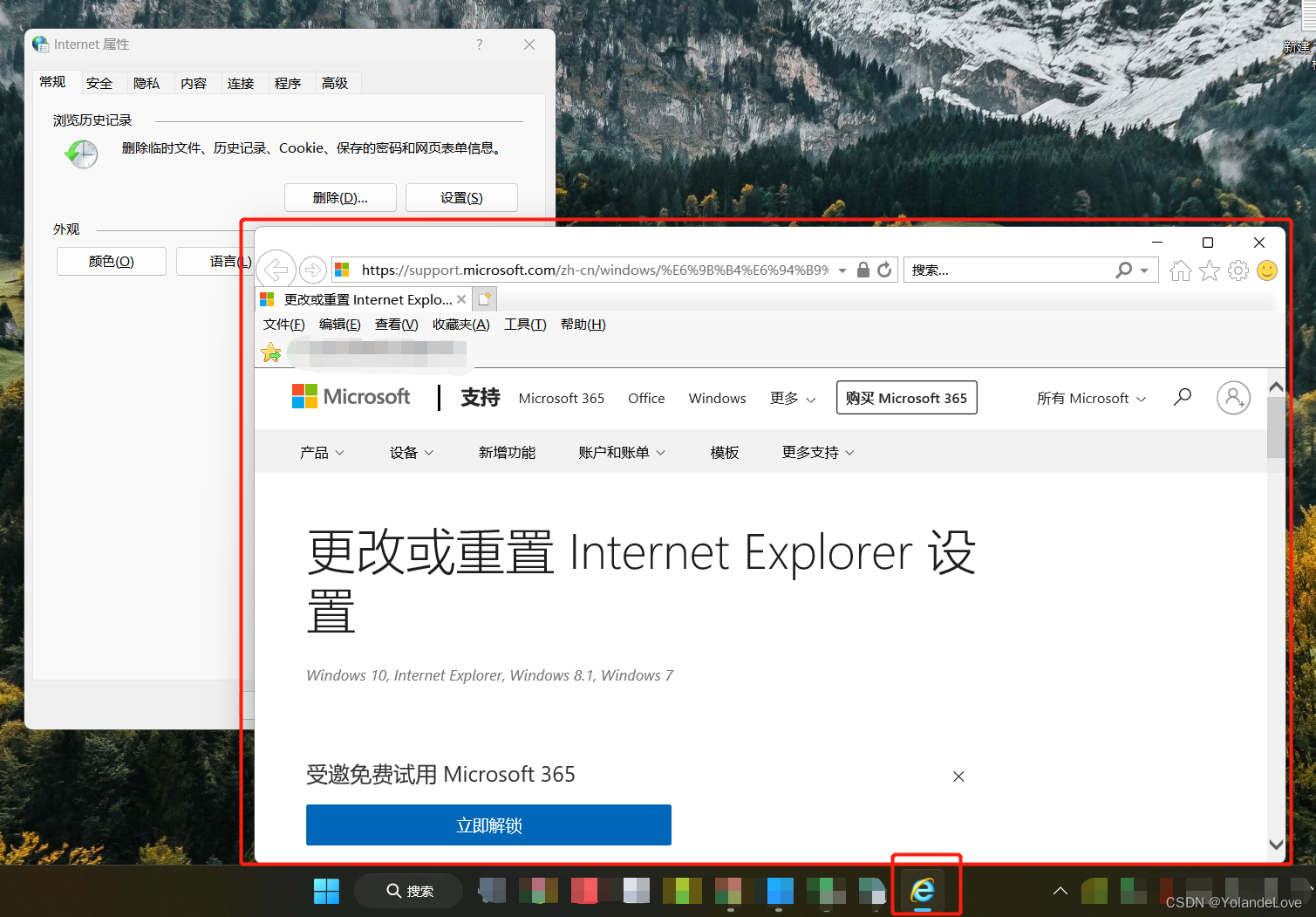Screen dimensions: 1316x917
Task: Open the 文件(F) menu
Action: (284, 325)
